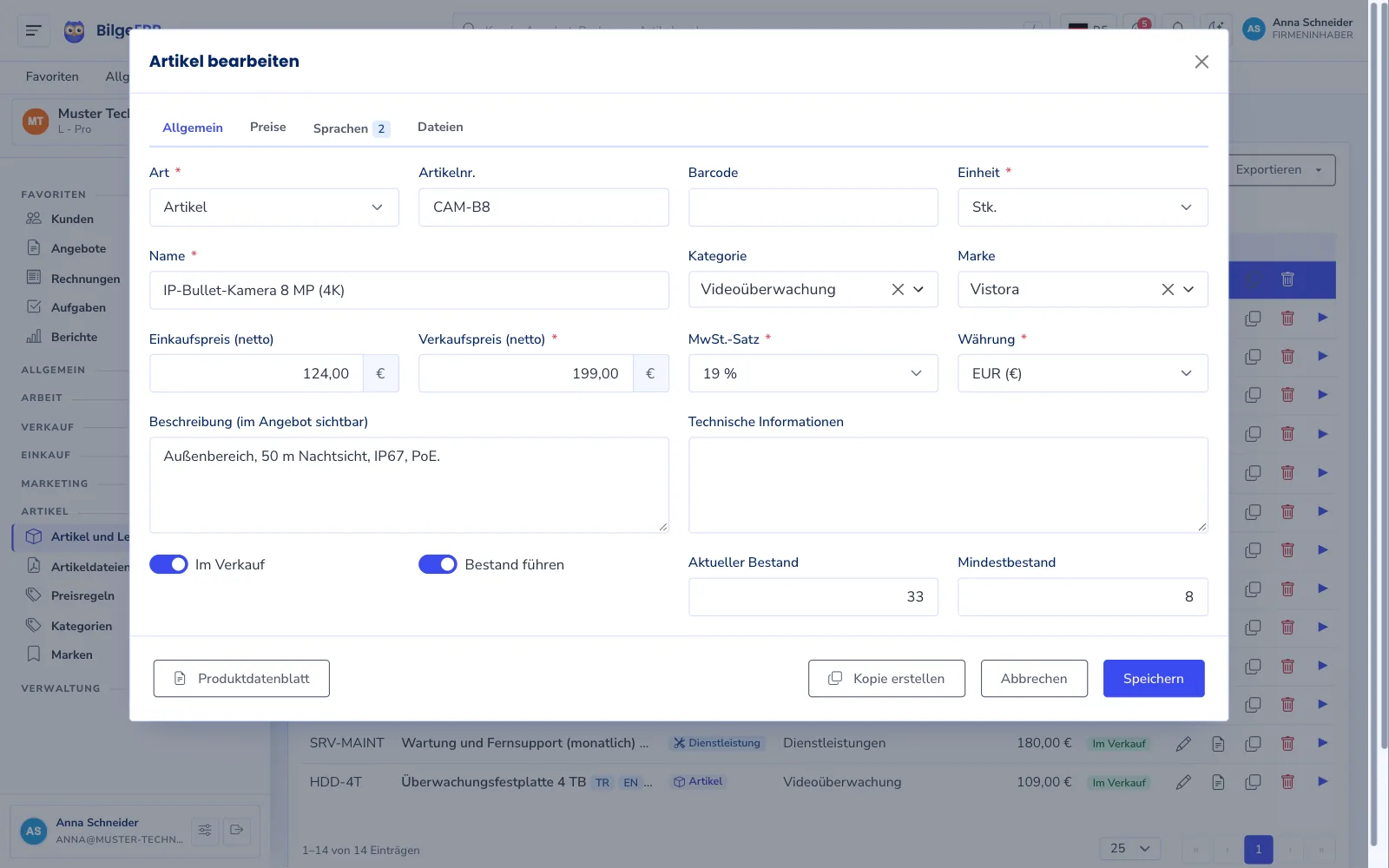The height and width of the screenshot is (868, 1389).
Task: Expand the Kategorie dropdown chevron
Action: [918, 290]
